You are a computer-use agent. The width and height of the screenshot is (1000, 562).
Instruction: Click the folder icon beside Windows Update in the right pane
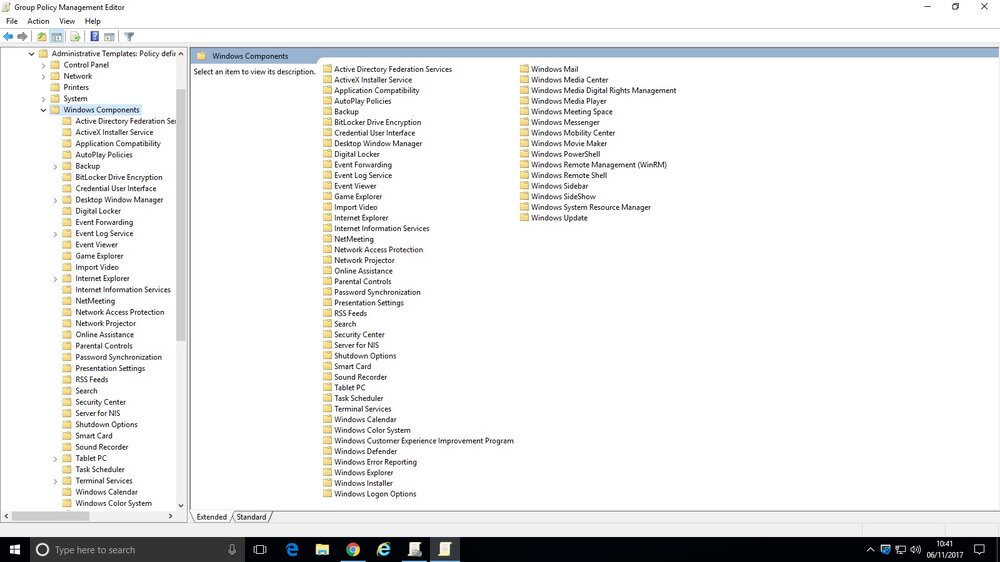(524, 218)
